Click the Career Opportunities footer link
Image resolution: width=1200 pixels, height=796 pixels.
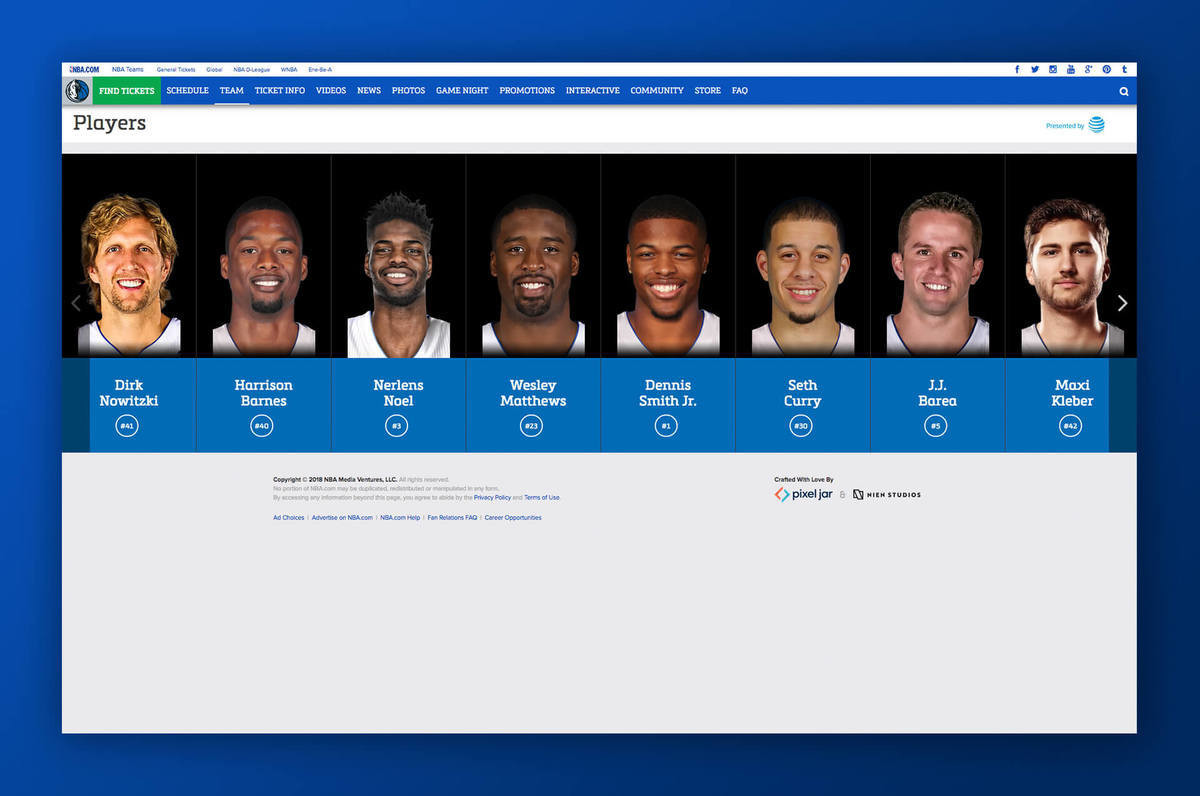pyautogui.click(x=513, y=518)
